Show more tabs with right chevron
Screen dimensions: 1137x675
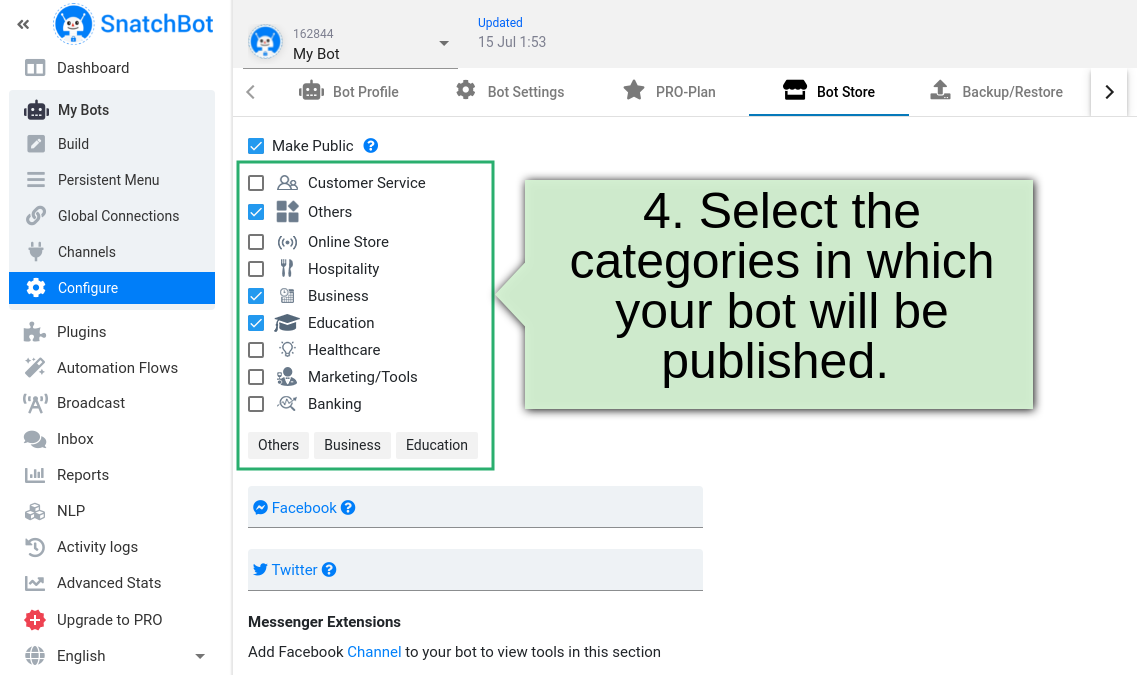point(1109,92)
